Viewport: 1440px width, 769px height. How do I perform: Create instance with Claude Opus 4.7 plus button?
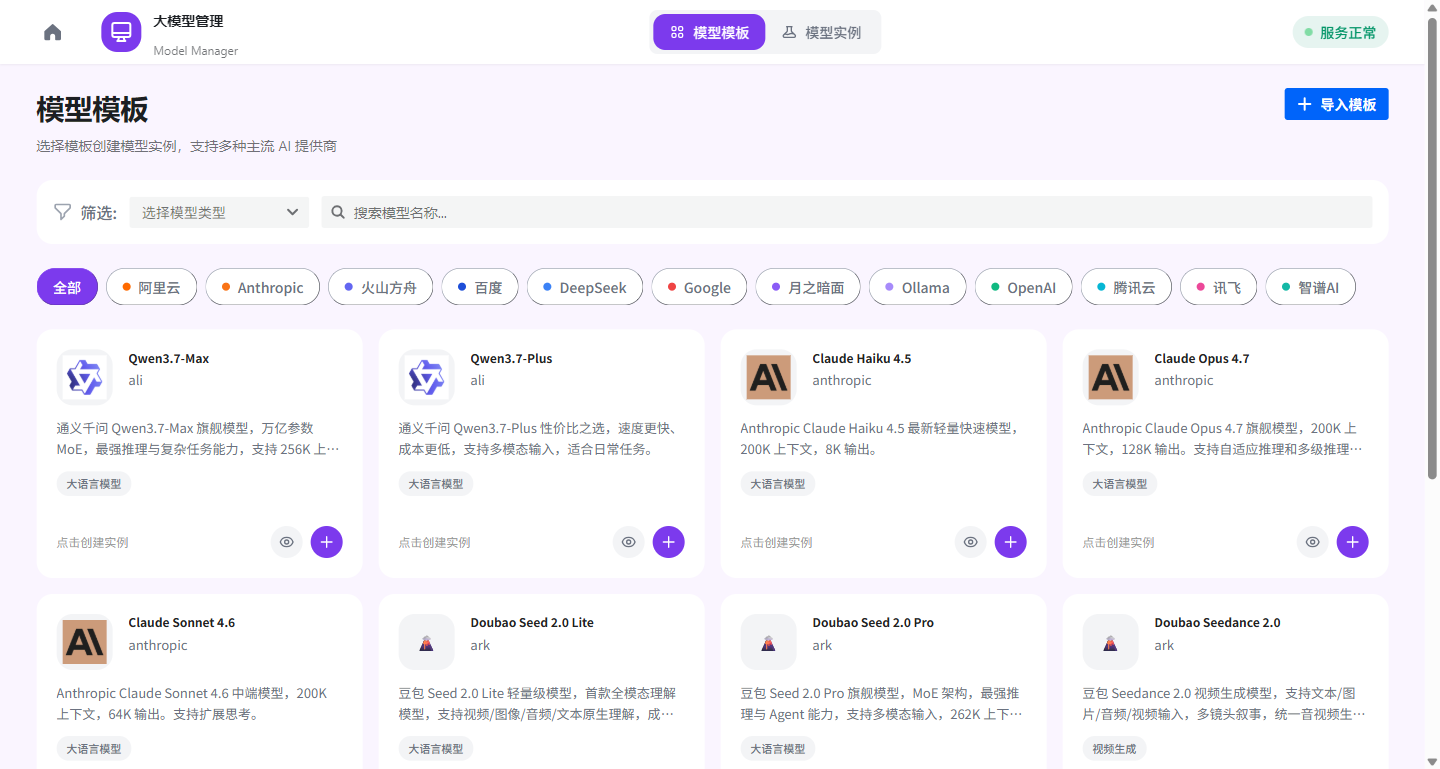tap(1353, 542)
